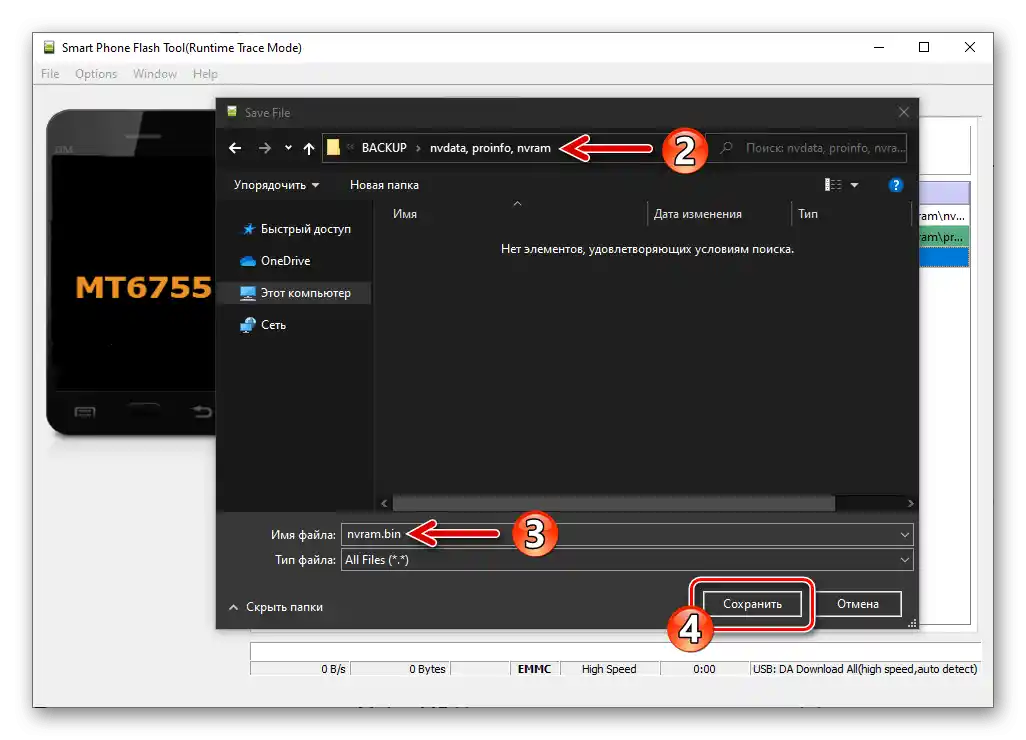Go up one folder level

pyautogui.click(x=309, y=149)
